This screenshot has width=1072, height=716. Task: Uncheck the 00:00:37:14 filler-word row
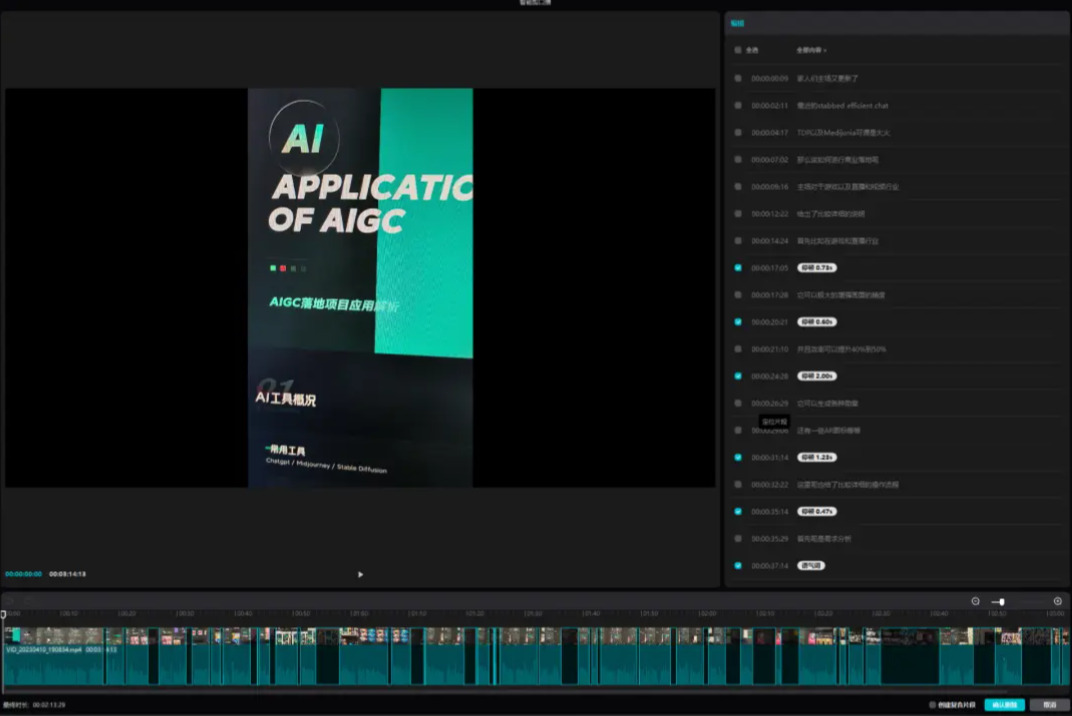pyautogui.click(x=738, y=566)
